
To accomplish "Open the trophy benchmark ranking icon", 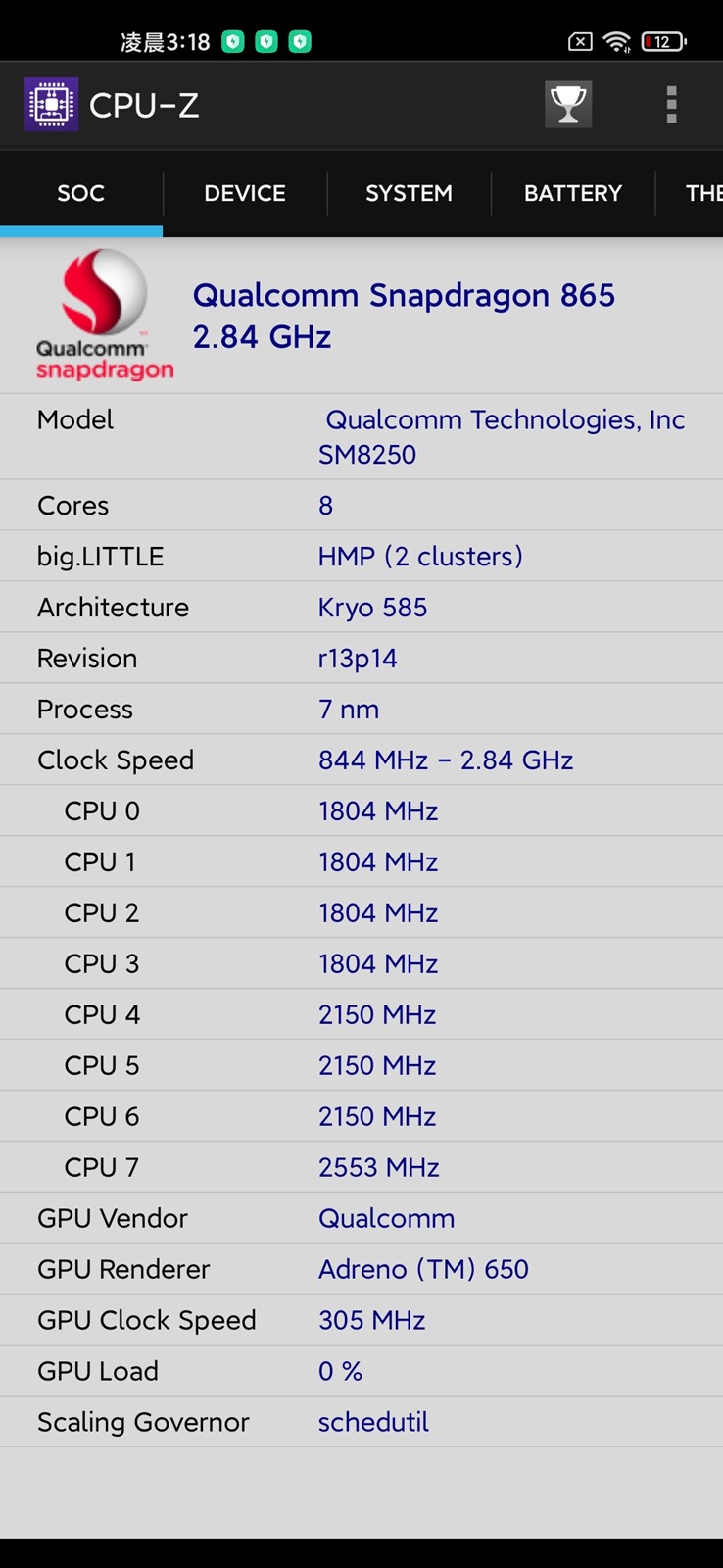I will coord(568,104).
